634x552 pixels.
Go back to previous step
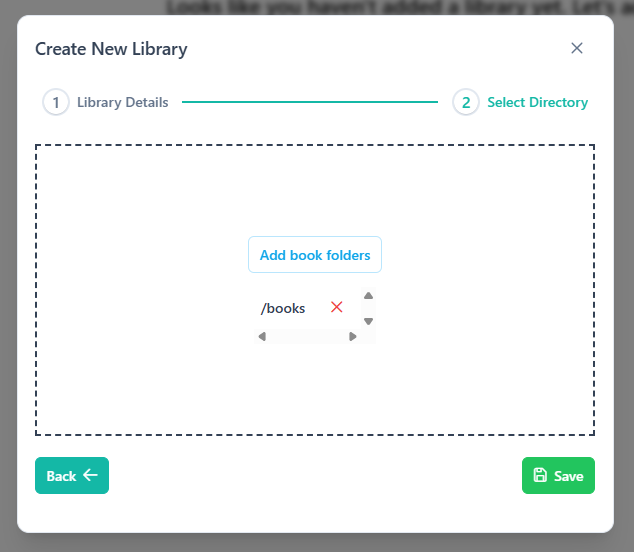tap(72, 476)
